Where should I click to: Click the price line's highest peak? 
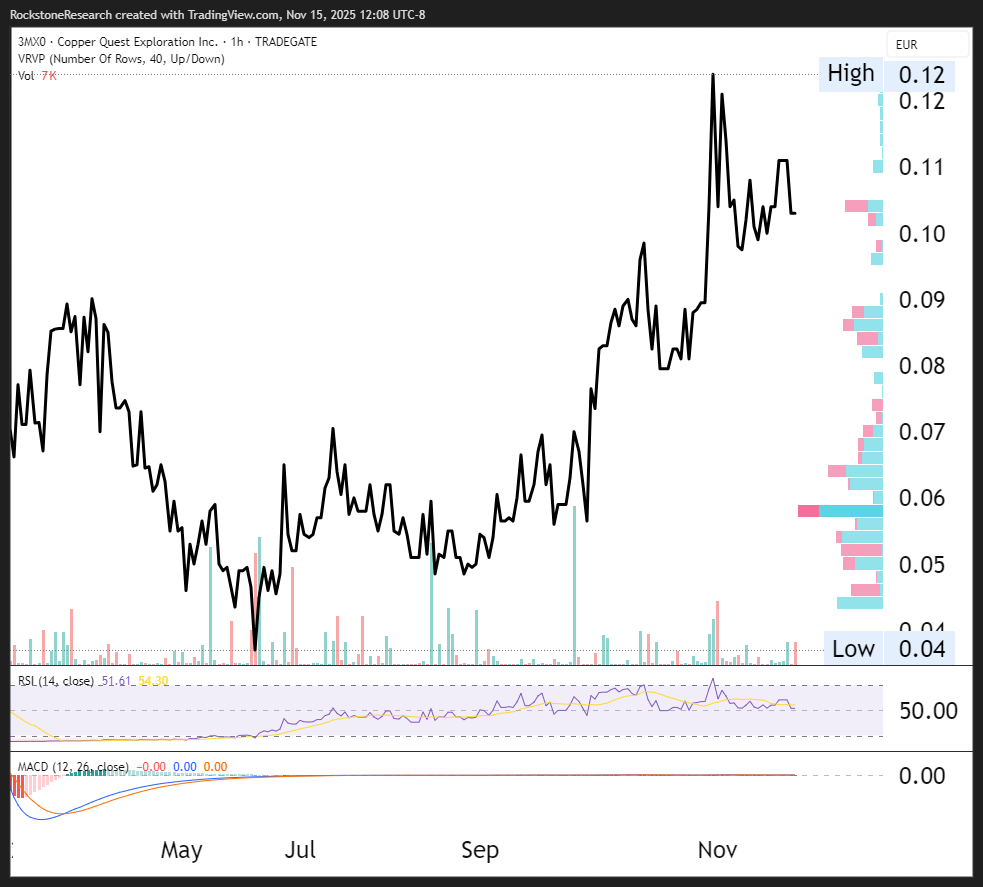tap(713, 75)
